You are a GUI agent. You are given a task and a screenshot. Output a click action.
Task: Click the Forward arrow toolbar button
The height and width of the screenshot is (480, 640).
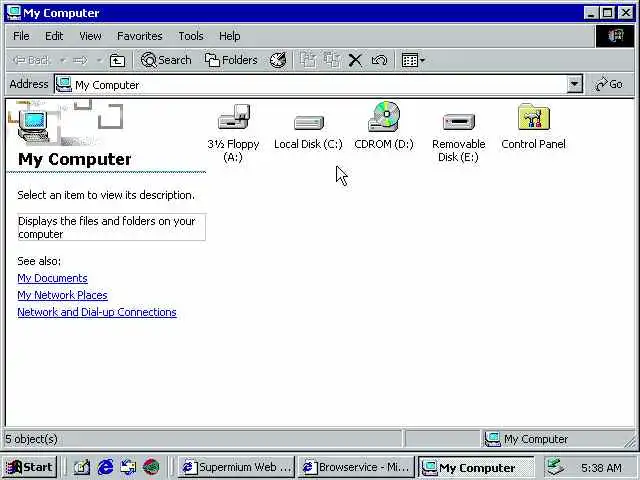(x=80, y=60)
